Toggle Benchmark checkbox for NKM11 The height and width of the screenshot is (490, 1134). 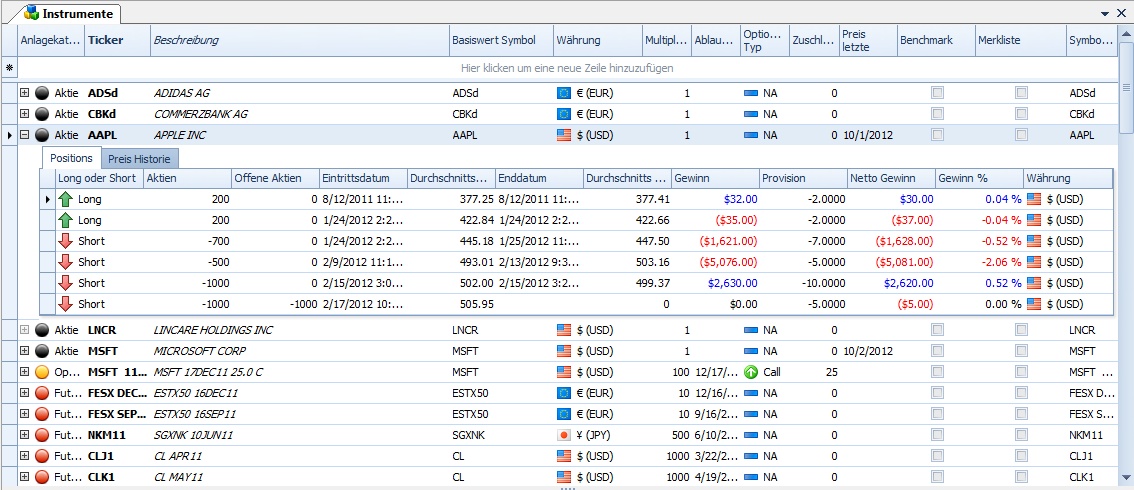937,435
